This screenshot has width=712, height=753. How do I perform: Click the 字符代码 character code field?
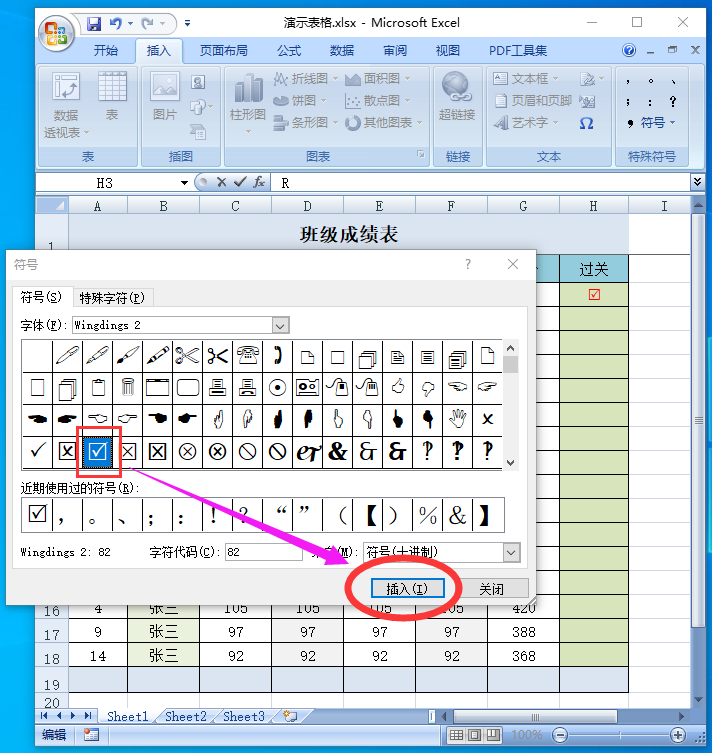[264, 552]
